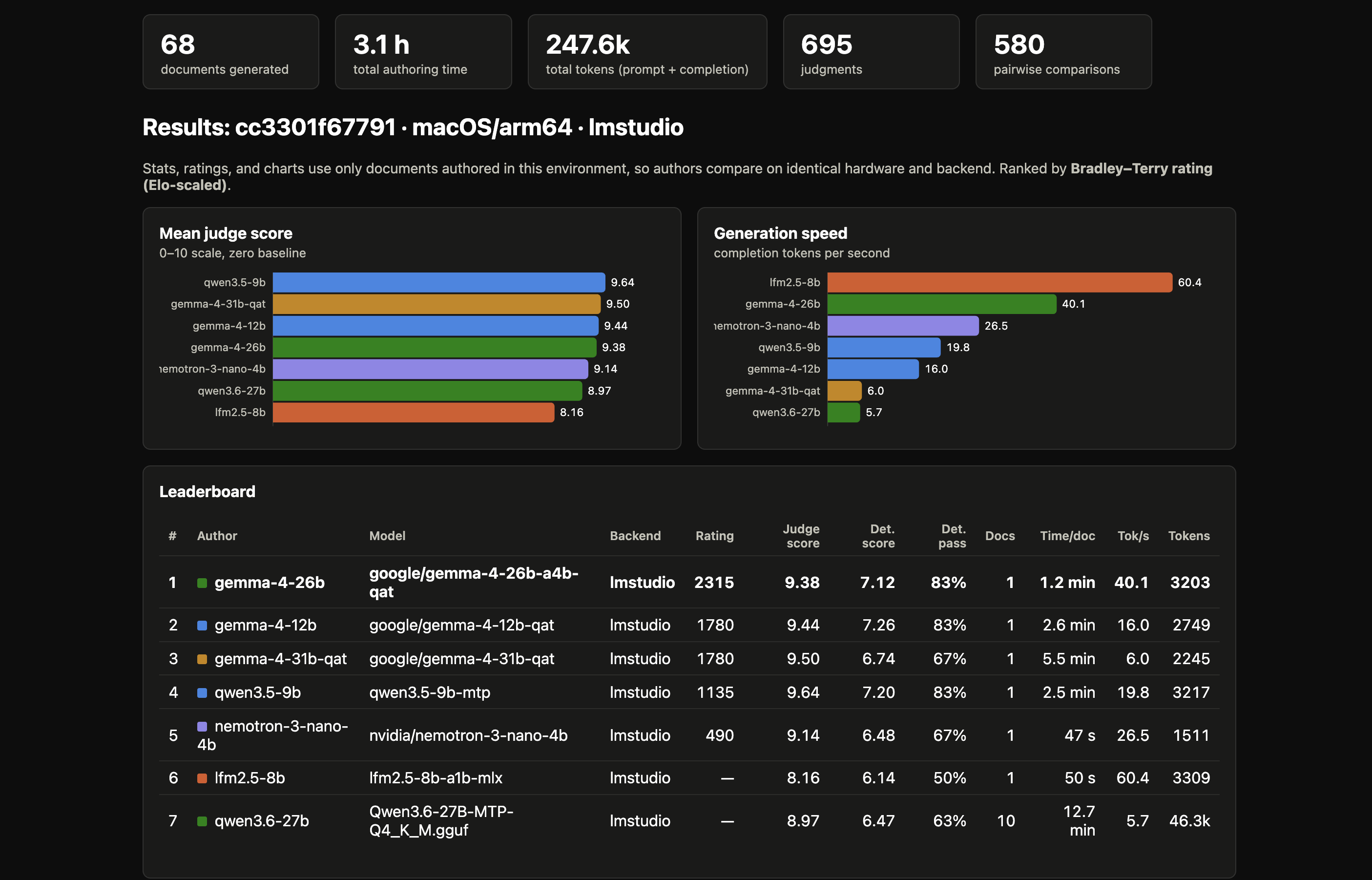
Task: Click the nemotron-3-nano-4b bar in Generation speed
Action: point(903,326)
